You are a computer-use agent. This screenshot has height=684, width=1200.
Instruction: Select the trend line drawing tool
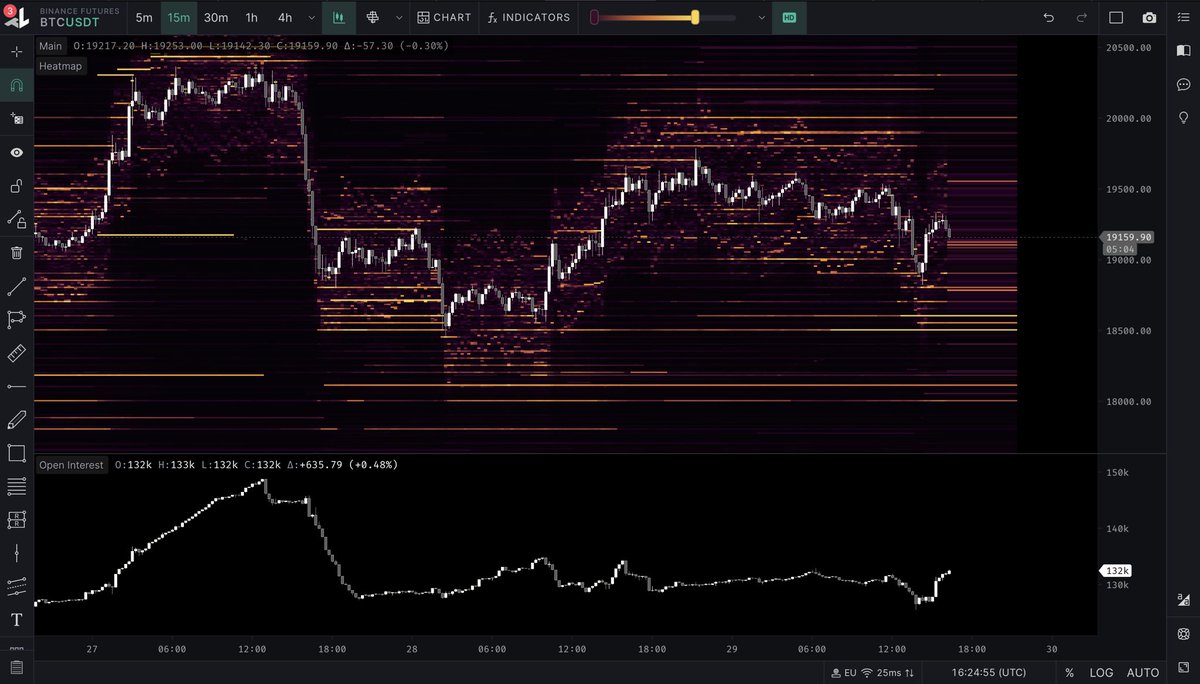[x=16, y=286]
